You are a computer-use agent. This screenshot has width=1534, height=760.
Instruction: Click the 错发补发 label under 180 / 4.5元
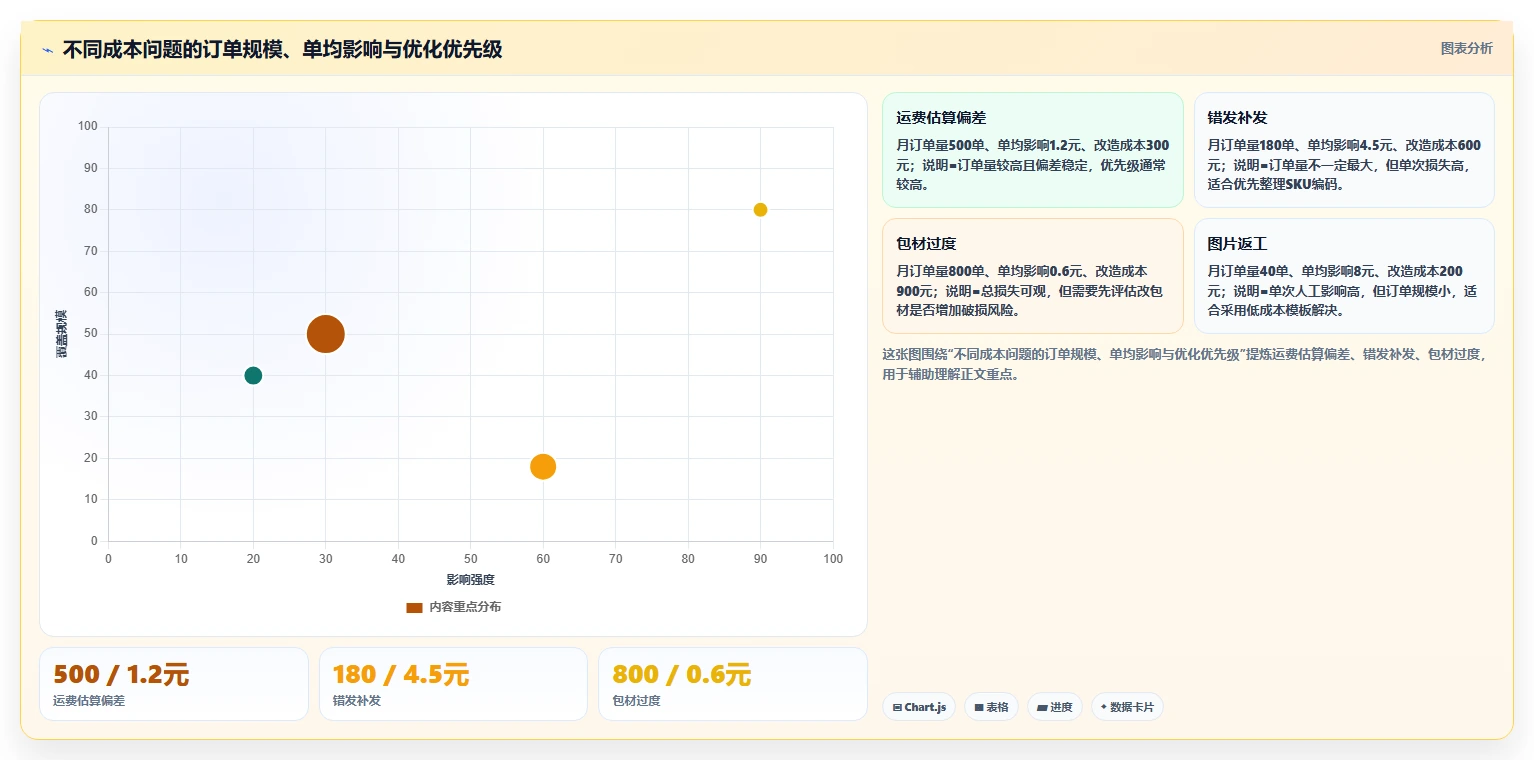(x=357, y=700)
